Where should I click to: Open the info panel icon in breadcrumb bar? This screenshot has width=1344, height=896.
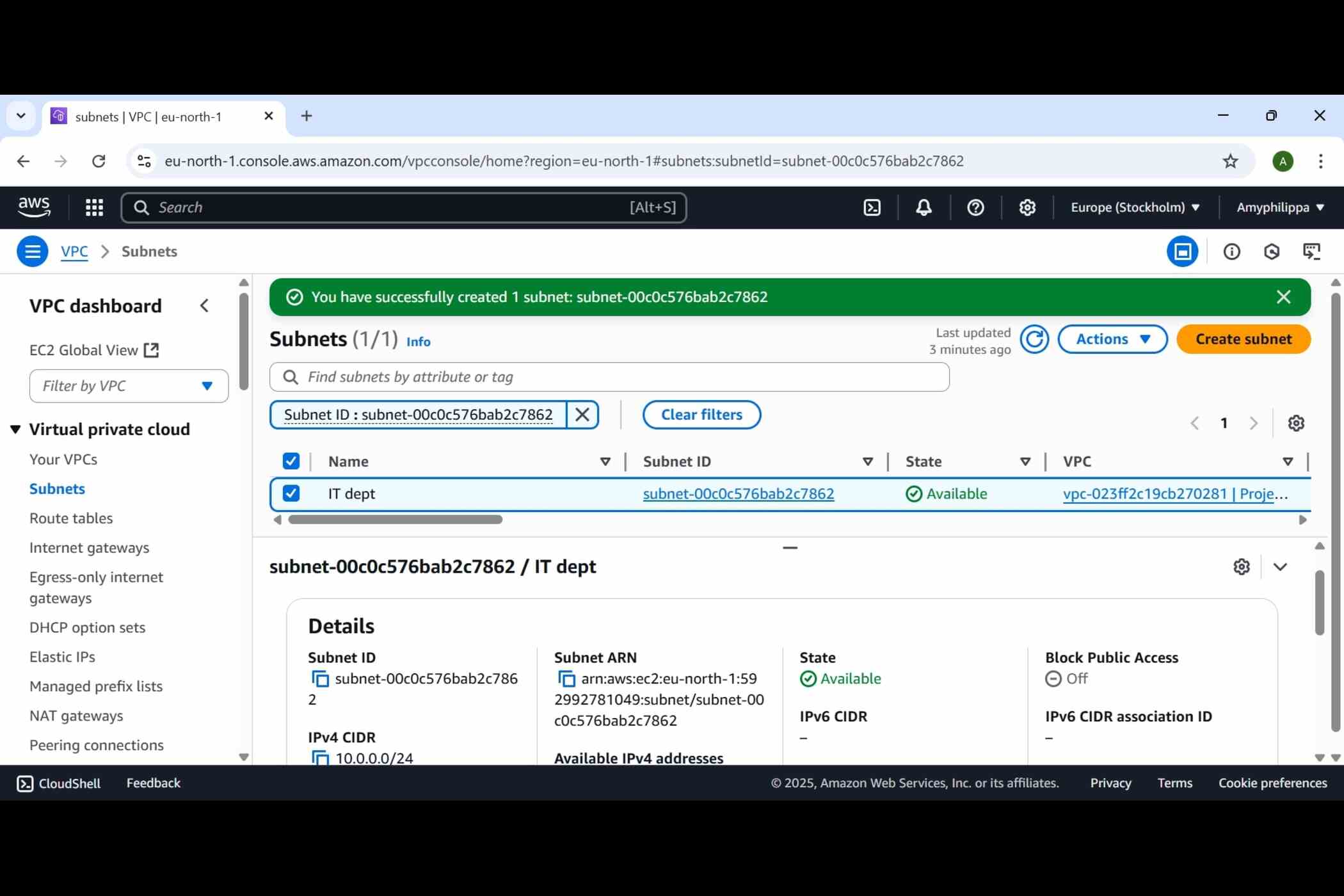click(x=1231, y=252)
